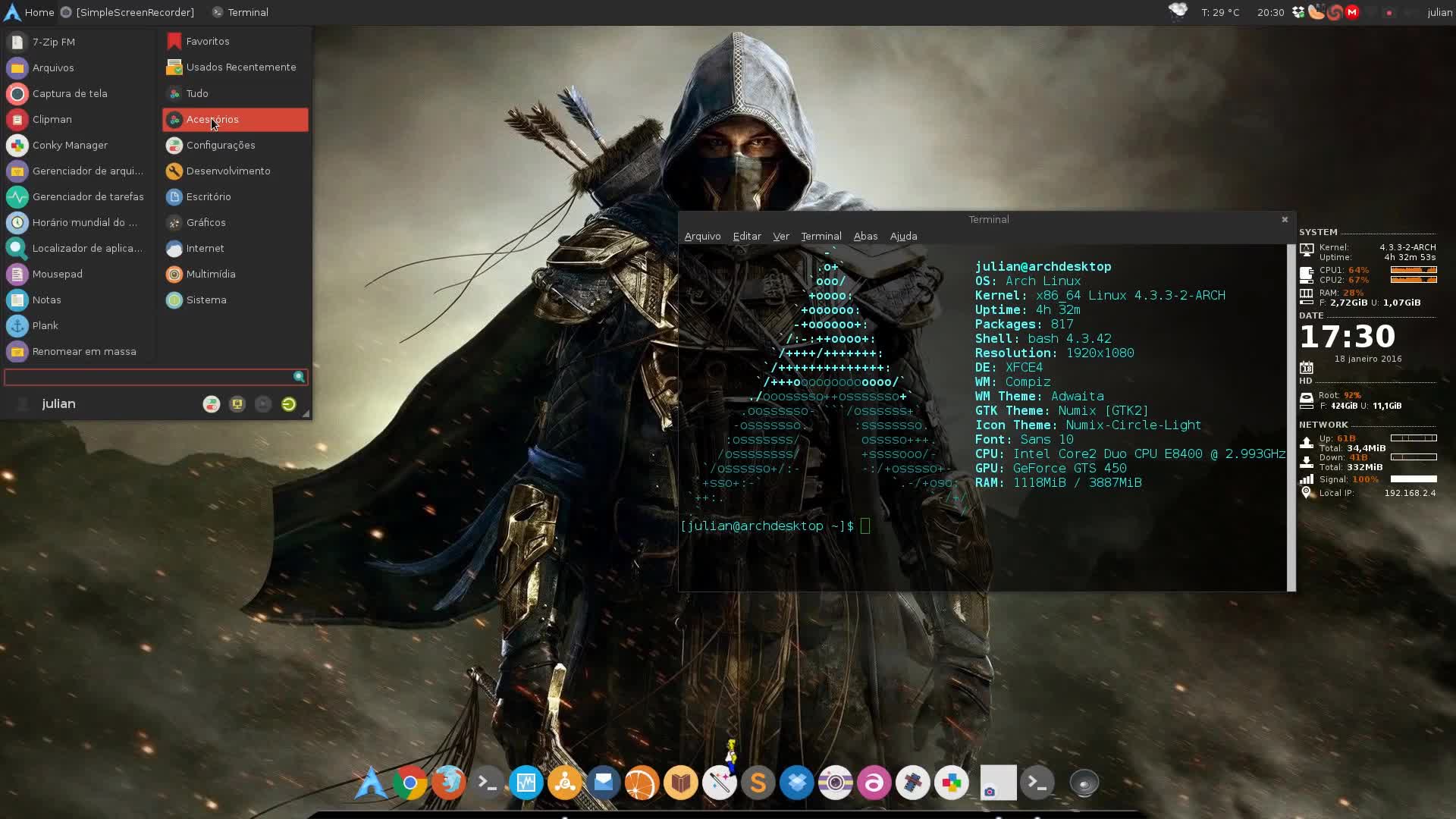The image size is (1456, 819).
Task: Open the system monitor dock icon
Action: tap(526, 783)
